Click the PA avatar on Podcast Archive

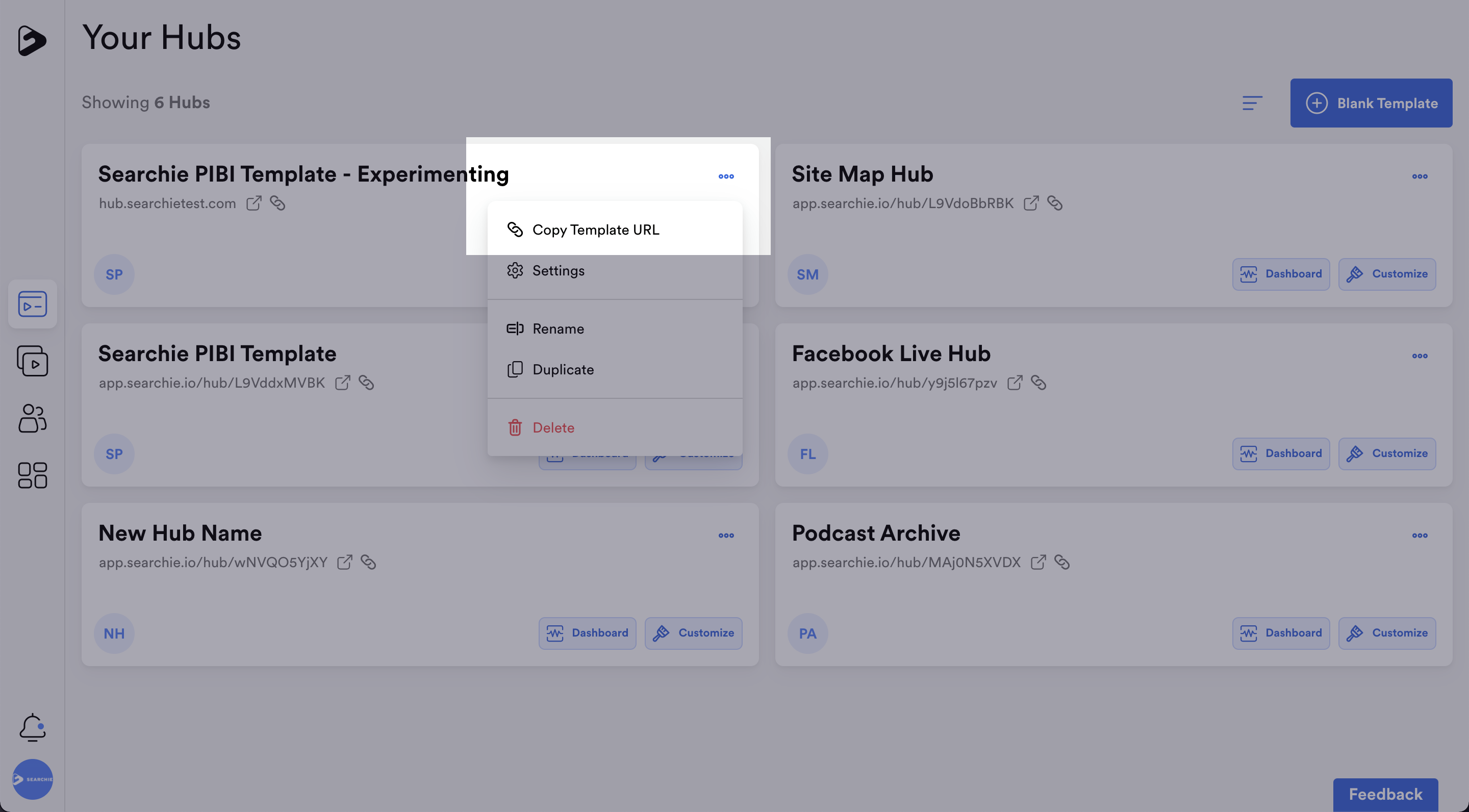pyautogui.click(x=807, y=633)
